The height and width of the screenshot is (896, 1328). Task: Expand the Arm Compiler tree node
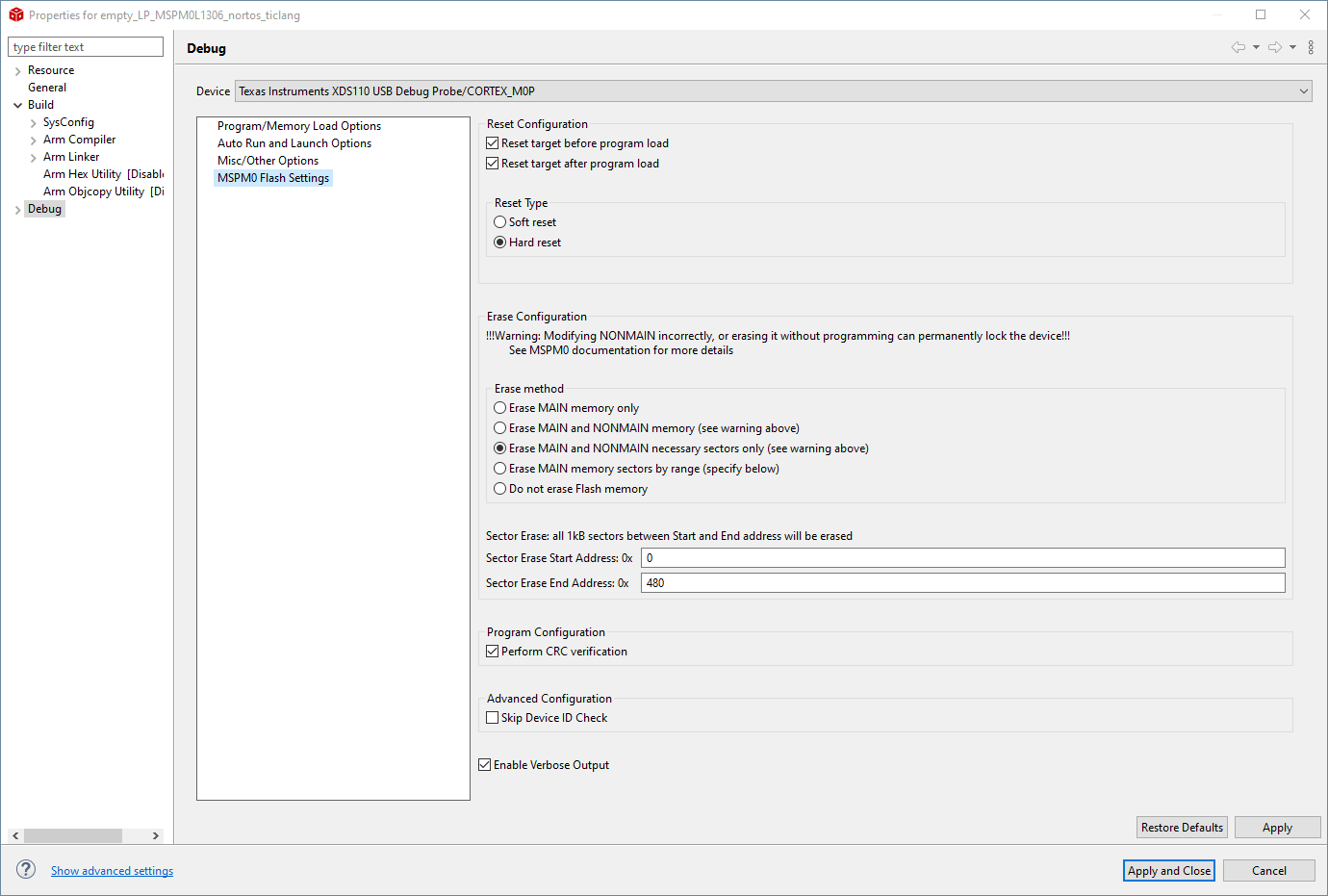(x=34, y=141)
